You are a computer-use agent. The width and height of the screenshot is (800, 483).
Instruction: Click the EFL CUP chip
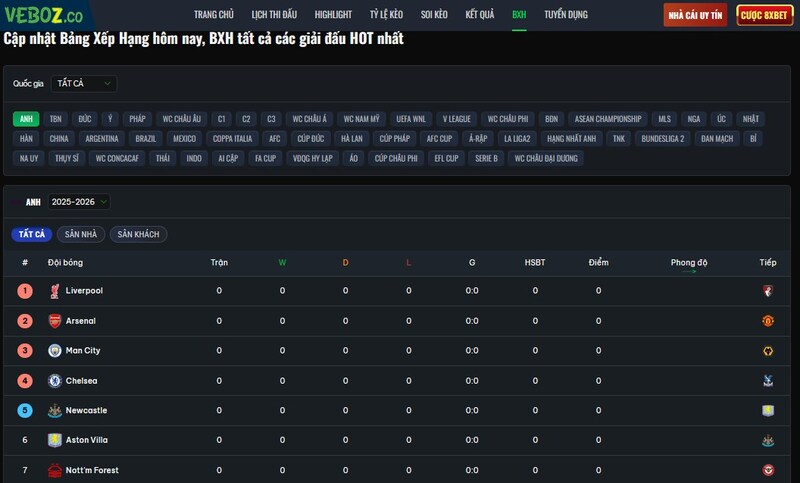coord(446,159)
